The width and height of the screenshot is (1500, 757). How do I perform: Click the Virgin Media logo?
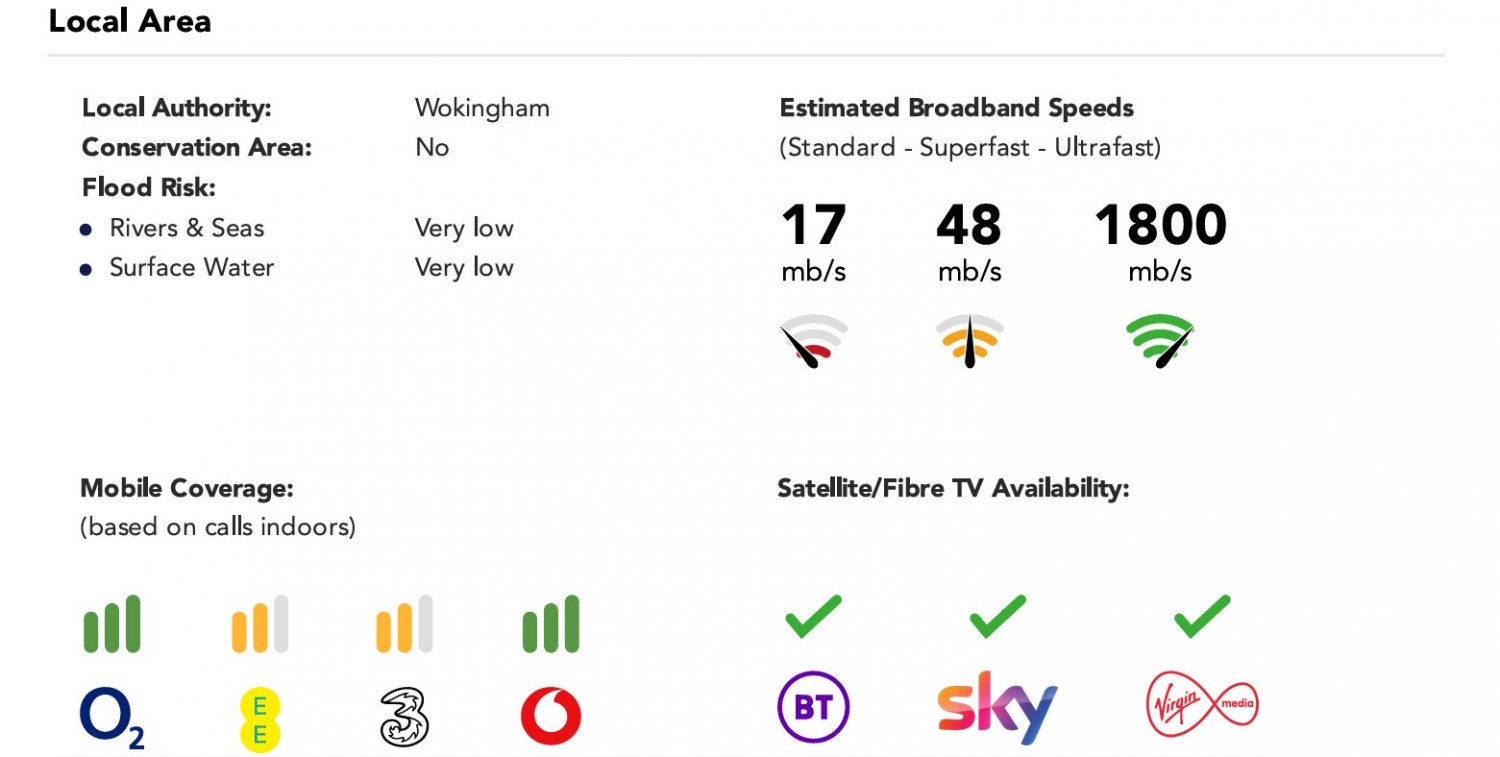click(x=1201, y=705)
